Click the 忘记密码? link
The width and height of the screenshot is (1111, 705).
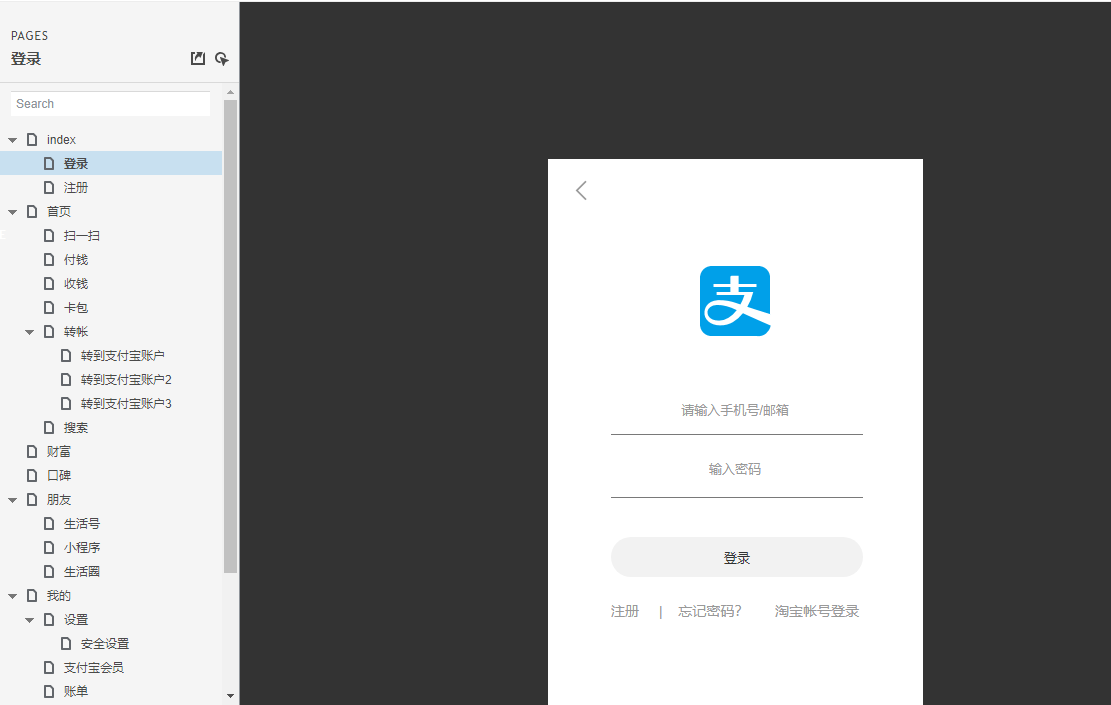point(710,611)
